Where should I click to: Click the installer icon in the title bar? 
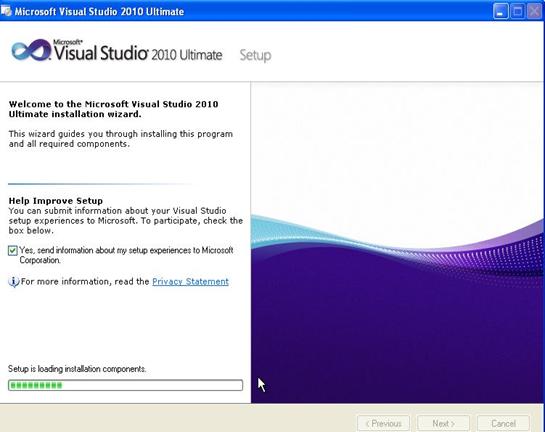[x=6, y=11]
